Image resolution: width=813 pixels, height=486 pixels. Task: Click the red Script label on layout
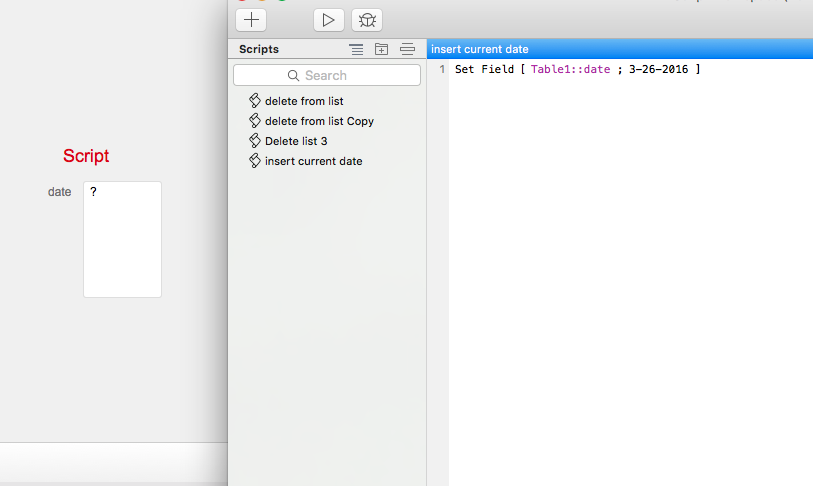tap(86, 156)
